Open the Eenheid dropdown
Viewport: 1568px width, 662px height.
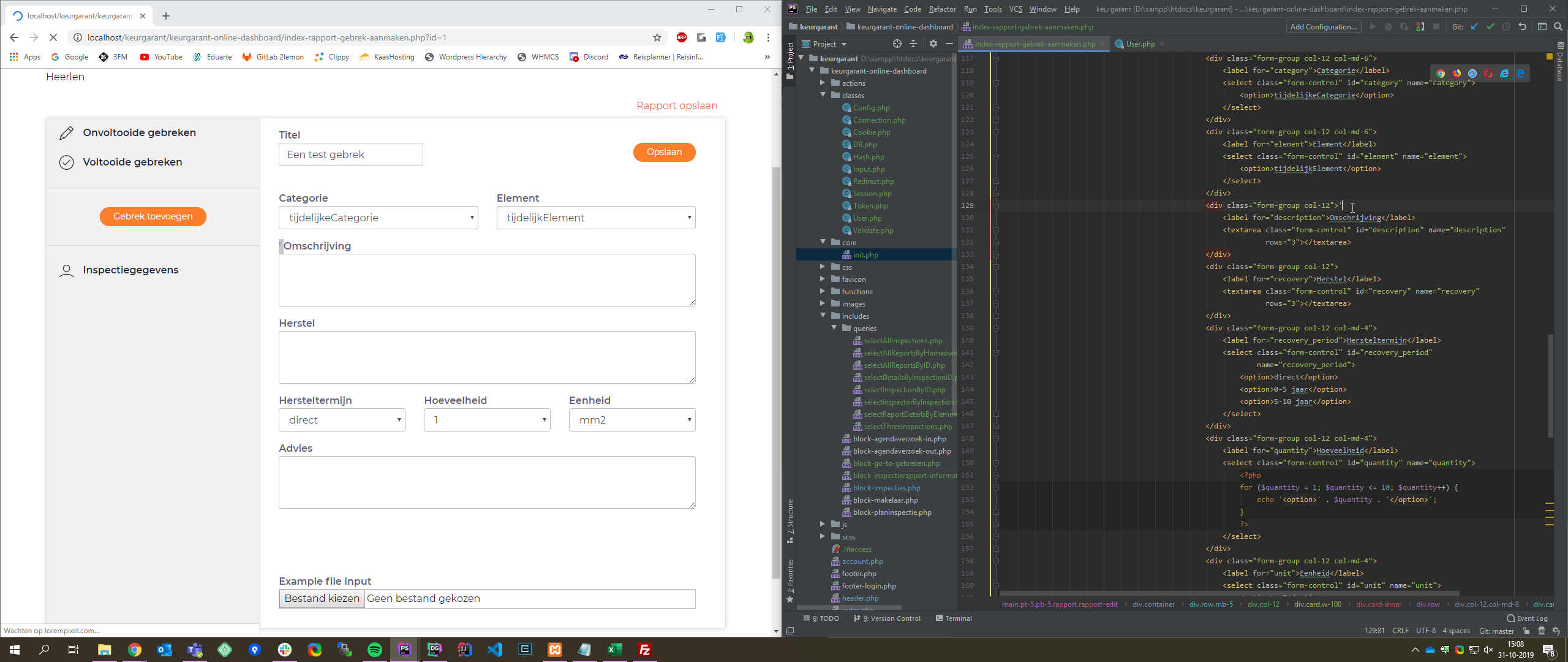[x=631, y=420]
